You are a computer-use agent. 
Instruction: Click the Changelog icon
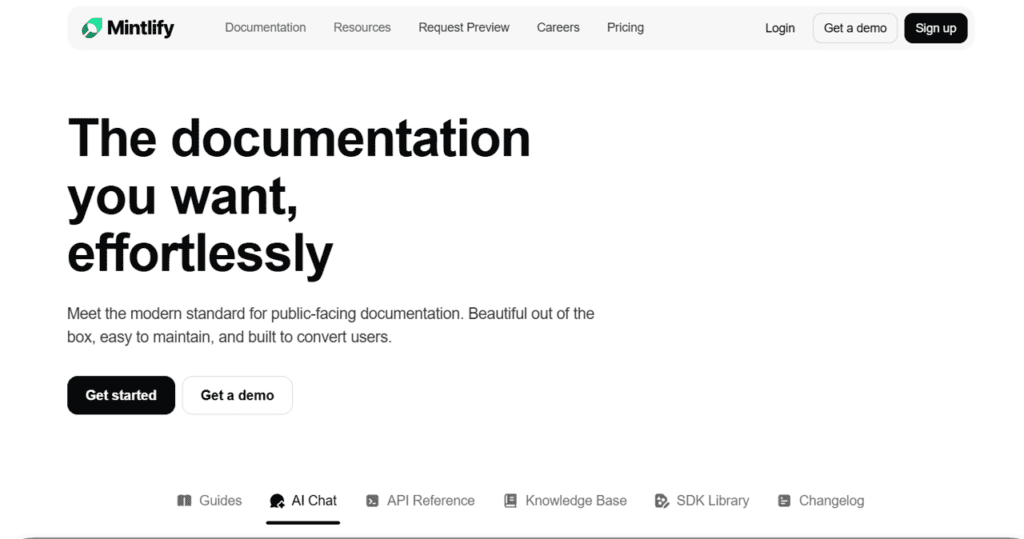784,501
